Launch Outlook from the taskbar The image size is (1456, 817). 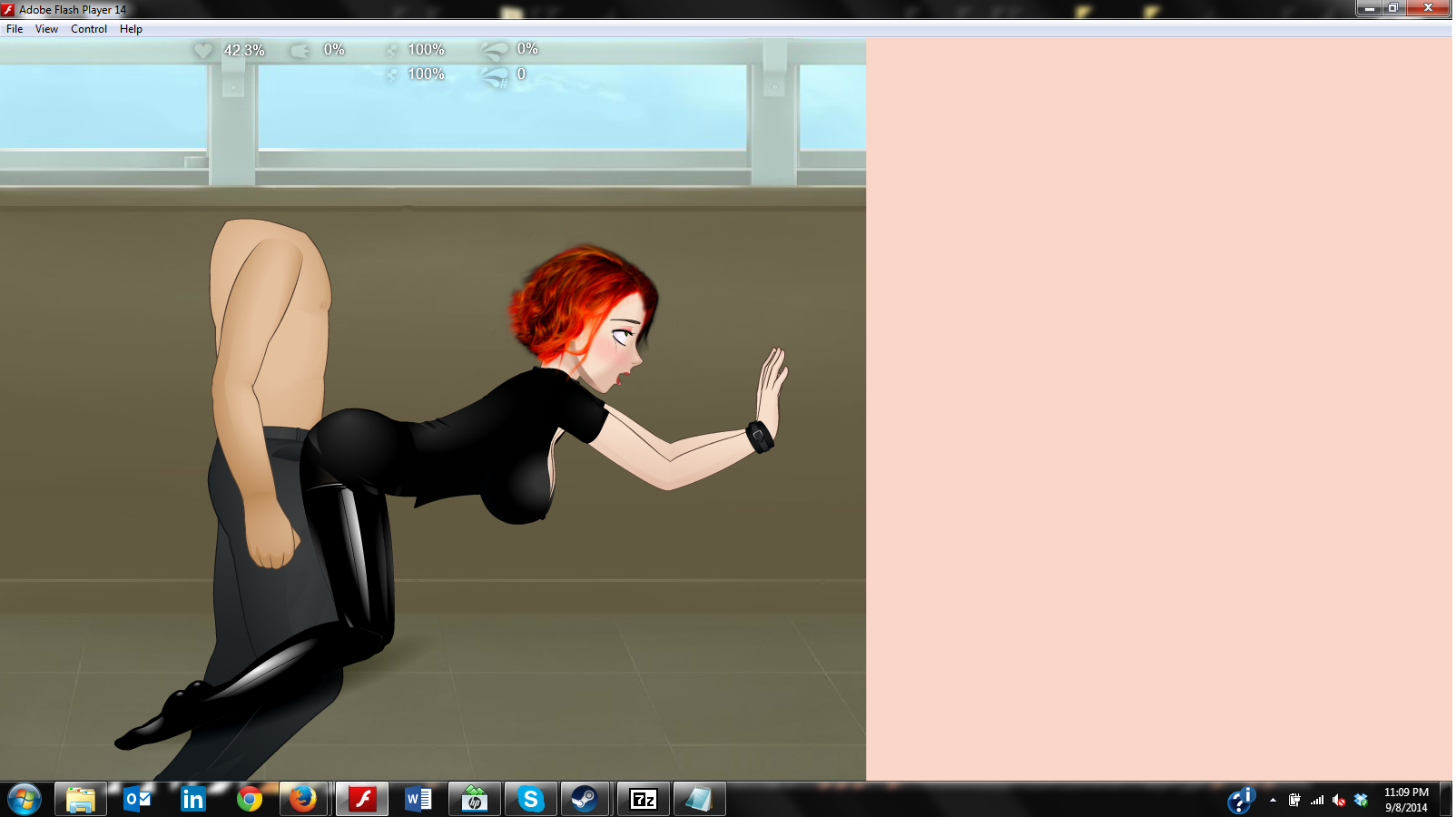[137, 800]
